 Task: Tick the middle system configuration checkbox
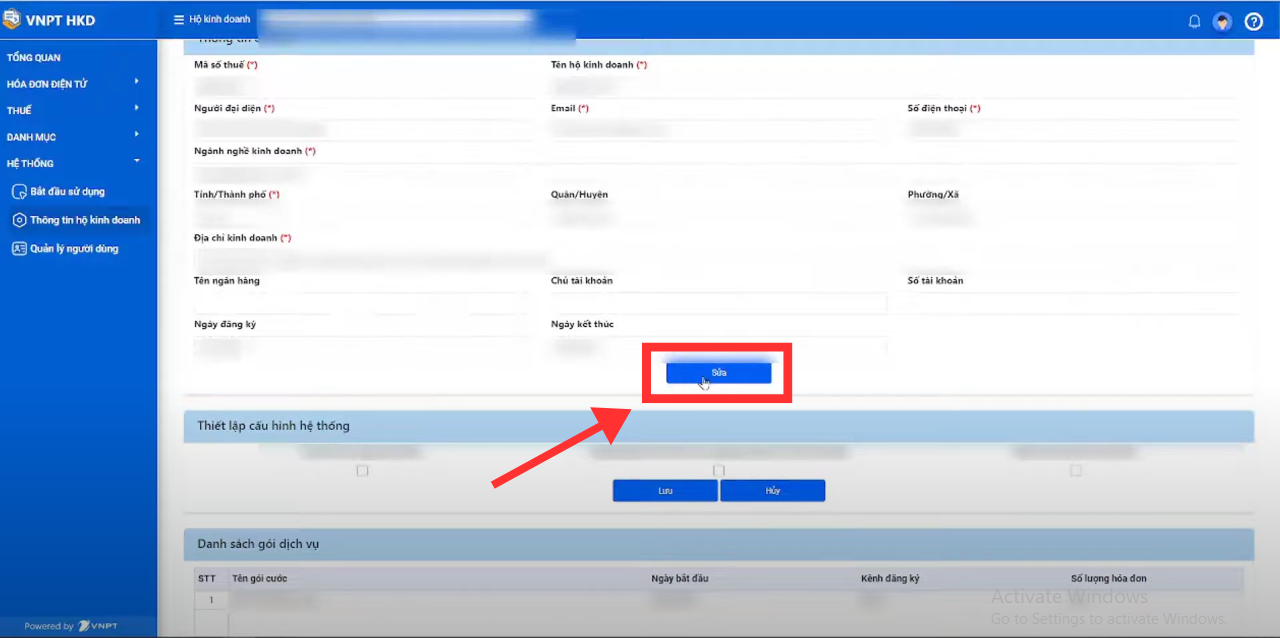[718, 470]
